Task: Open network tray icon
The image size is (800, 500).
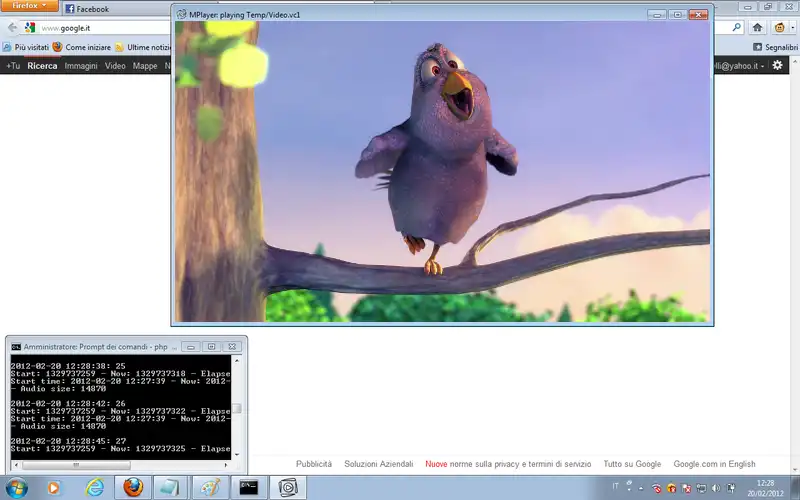Action: click(702, 488)
